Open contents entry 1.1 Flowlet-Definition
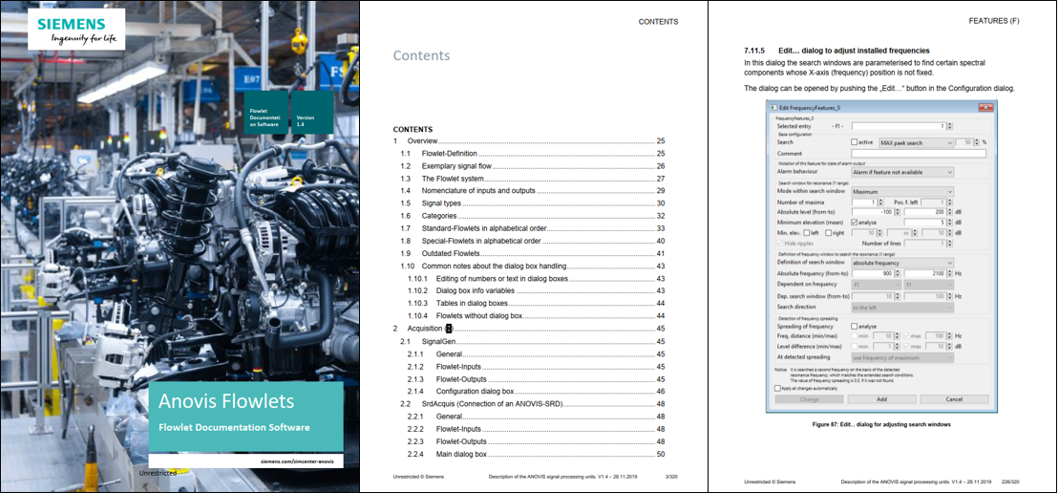The width and height of the screenshot is (1058, 493). pos(533,154)
